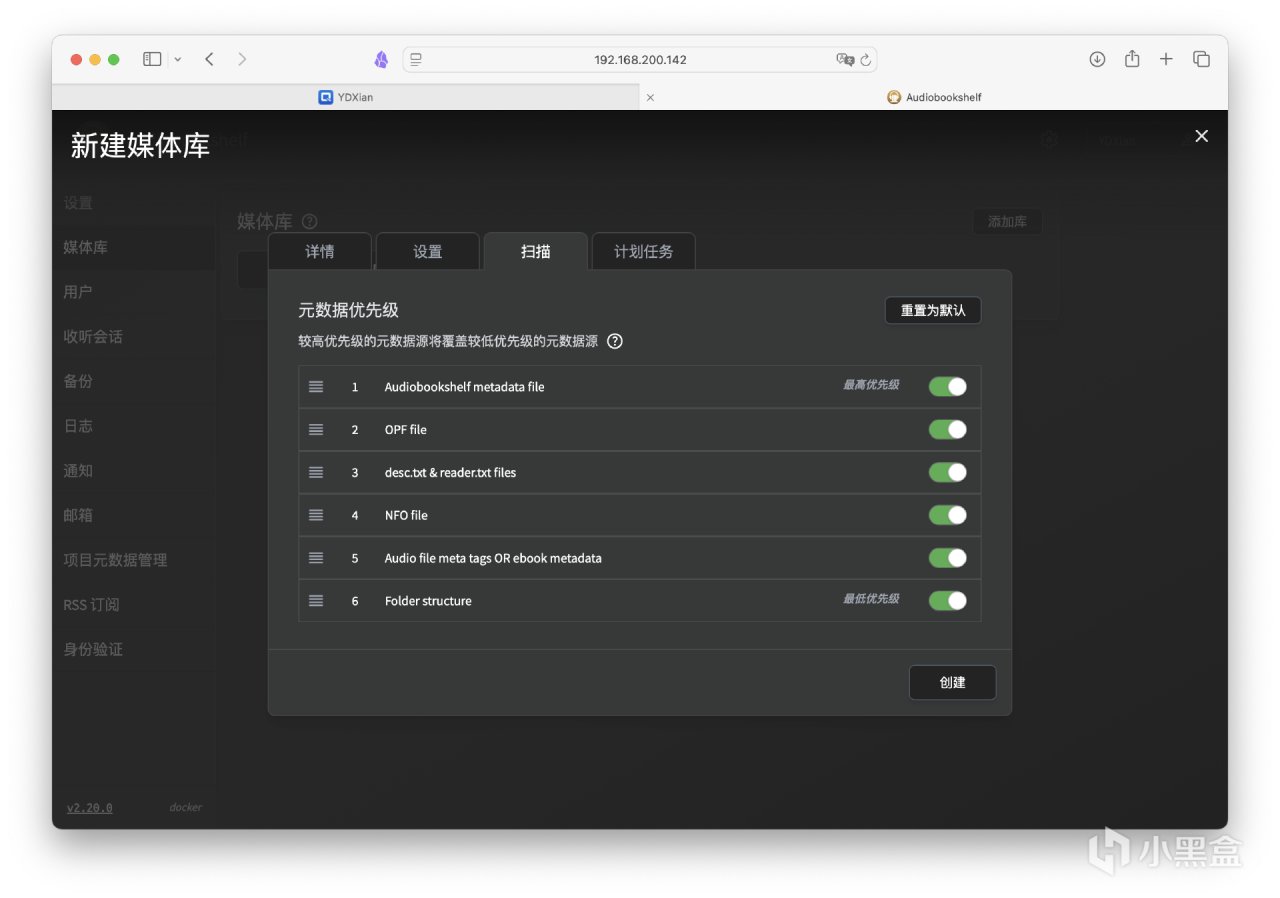
Task: Click the Folder structure label
Action: [x=428, y=601]
